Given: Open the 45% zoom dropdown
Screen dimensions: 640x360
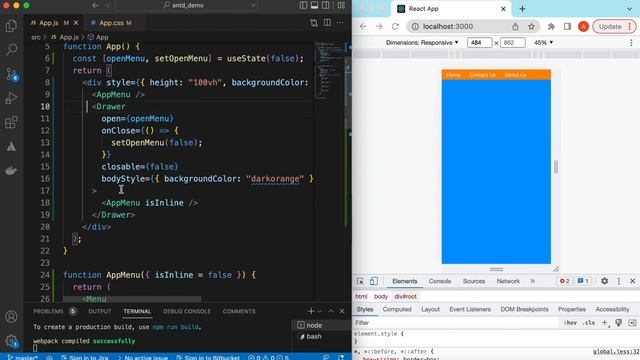Looking at the screenshot, I should click(x=543, y=42).
